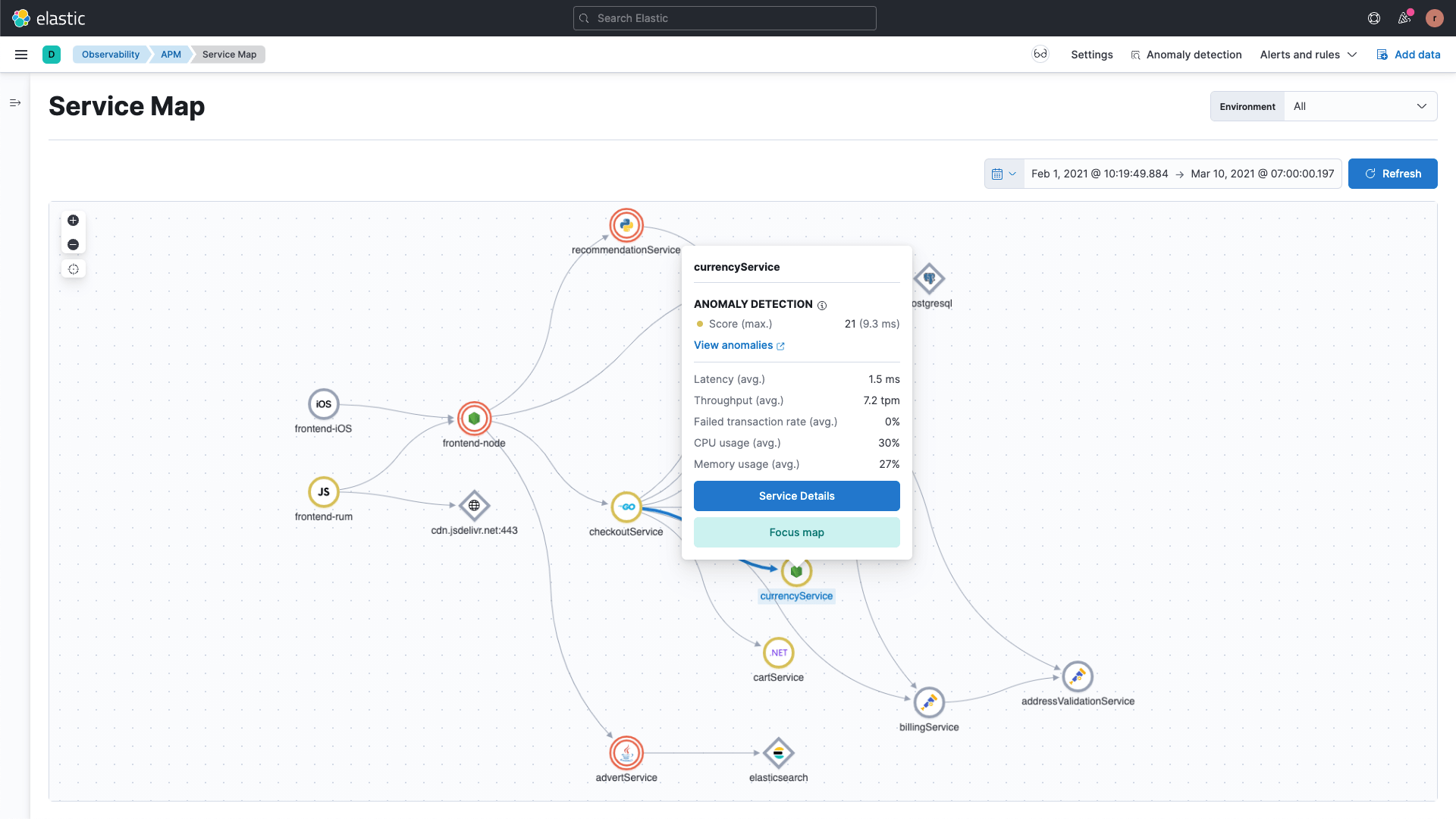This screenshot has width=1456, height=819.
Task: Click the green D space avatar
Action: [52, 55]
